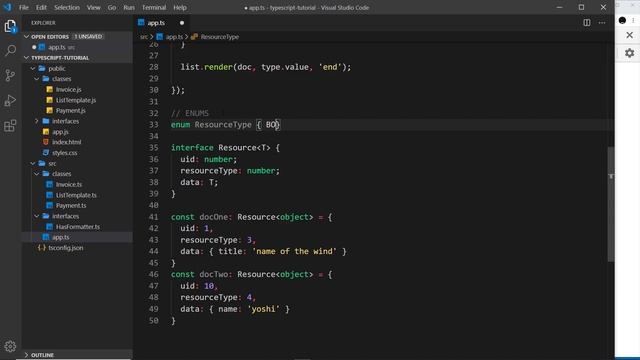Click the docOne variable on line 41
Screen dimensions: 640x360
pyautogui.click(x=213, y=217)
